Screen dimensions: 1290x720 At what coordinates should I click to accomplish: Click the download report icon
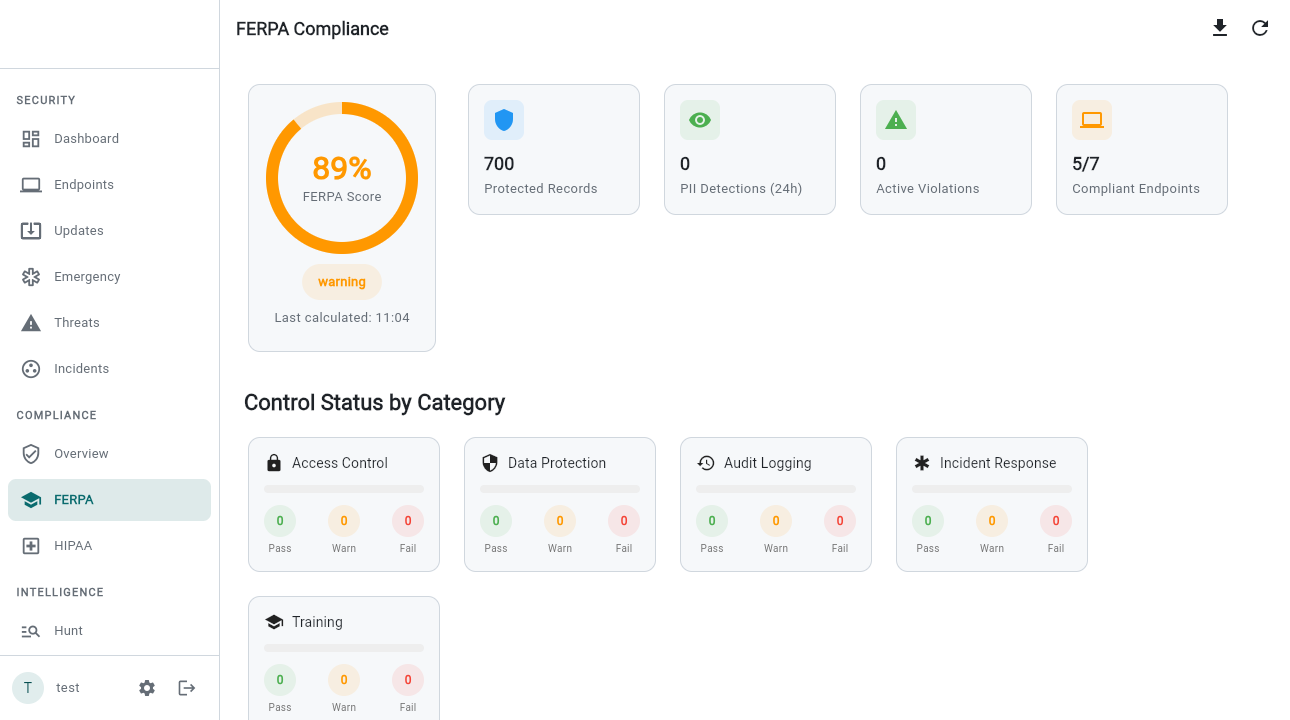coord(1220,28)
